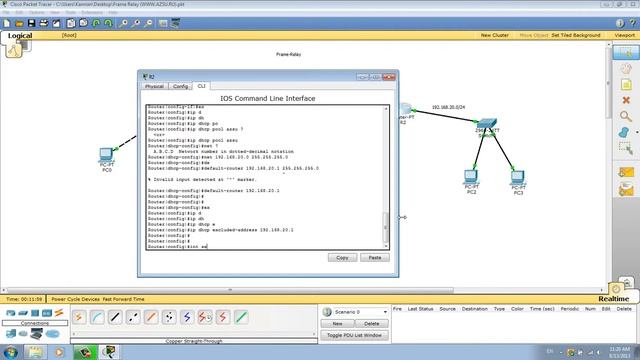Choose the Delete red X tool
This screenshot has height=360, width=640.
pos(626,100)
